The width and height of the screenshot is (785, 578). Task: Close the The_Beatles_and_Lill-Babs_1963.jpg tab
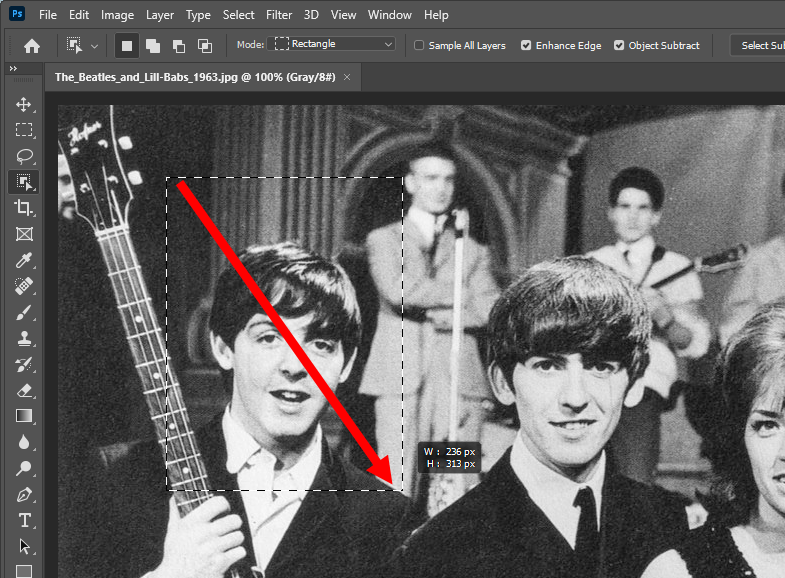[x=347, y=77]
